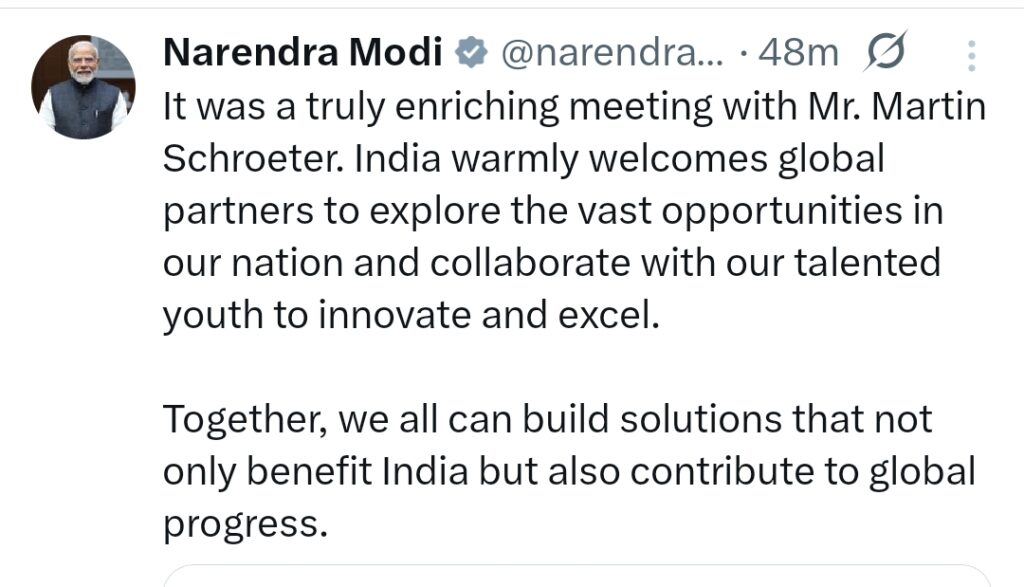Click the Narendra Modi display name

[302, 54]
